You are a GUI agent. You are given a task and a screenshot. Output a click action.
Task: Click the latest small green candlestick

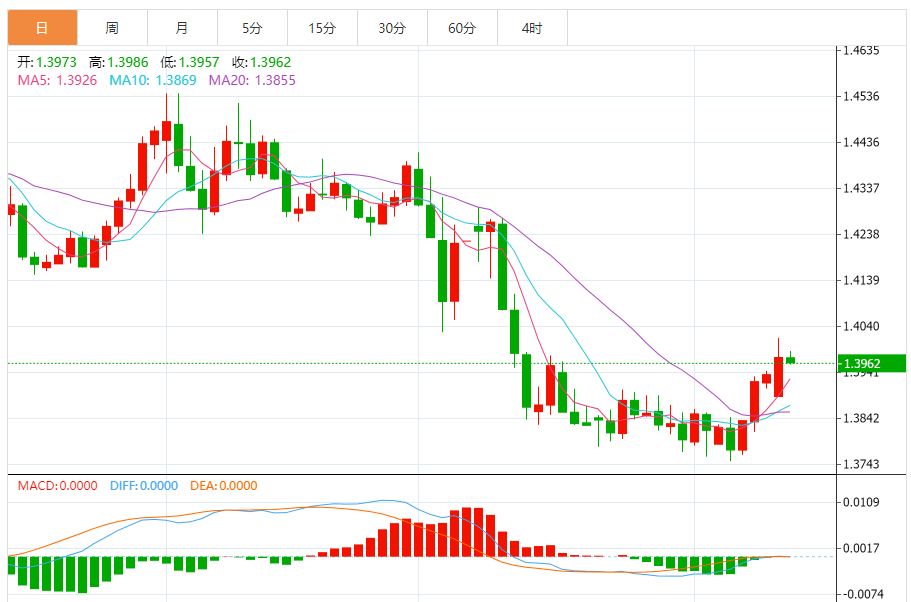click(791, 360)
